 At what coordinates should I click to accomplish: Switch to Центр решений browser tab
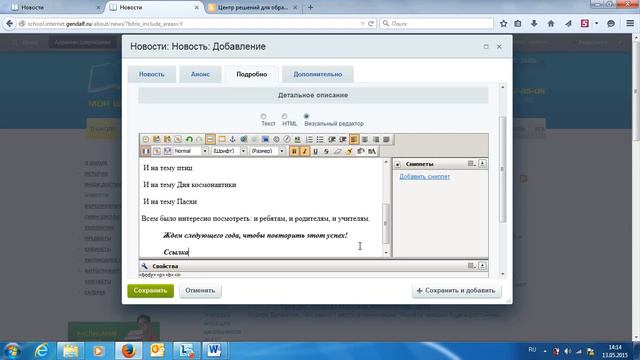click(x=252, y=7)
